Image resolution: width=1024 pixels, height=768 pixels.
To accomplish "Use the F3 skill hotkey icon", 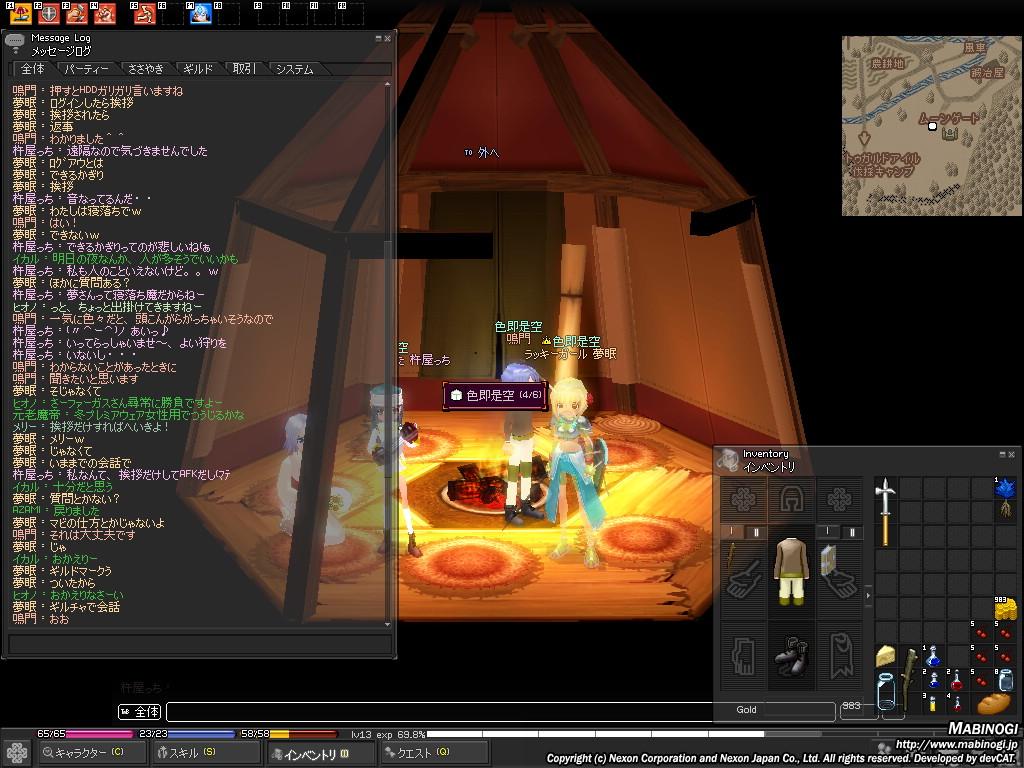I will click(x=77, y=14).
